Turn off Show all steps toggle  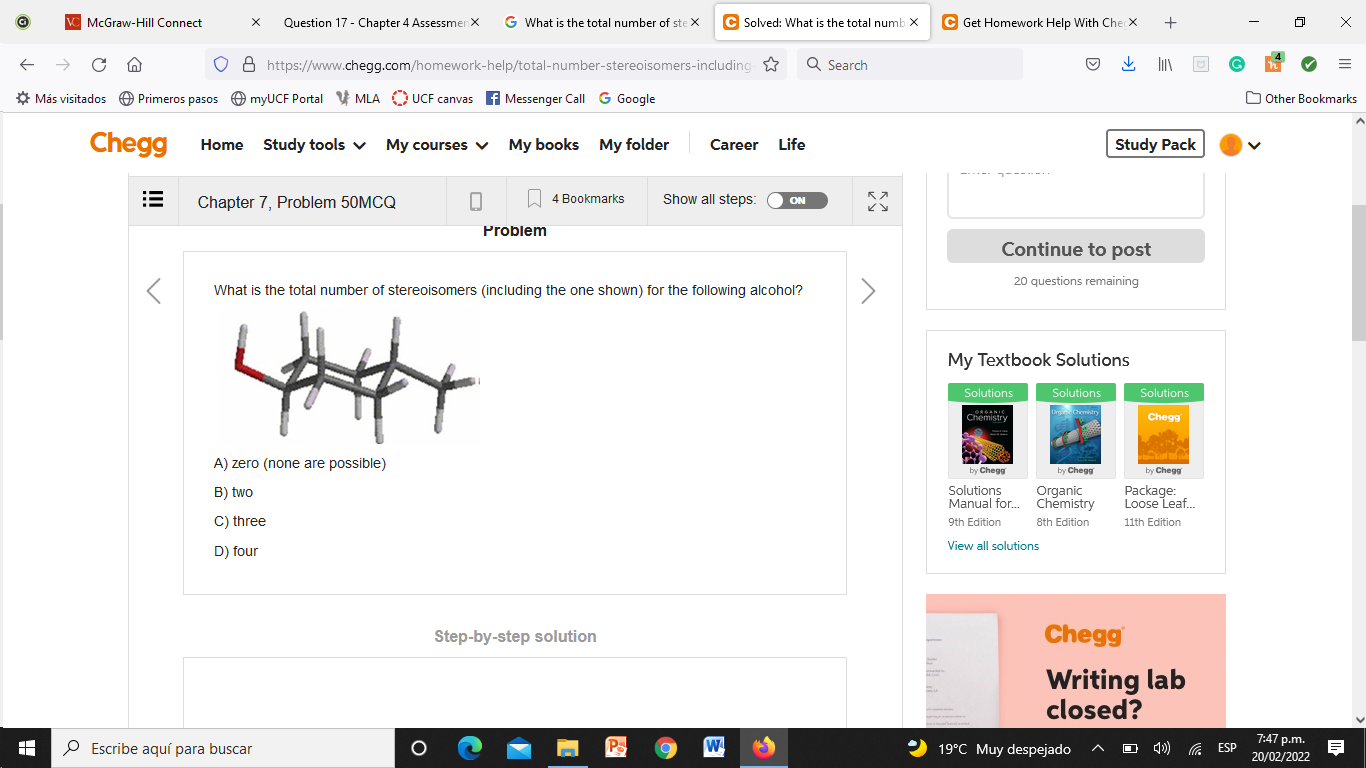pyautogui.click(x=797, y=200)
